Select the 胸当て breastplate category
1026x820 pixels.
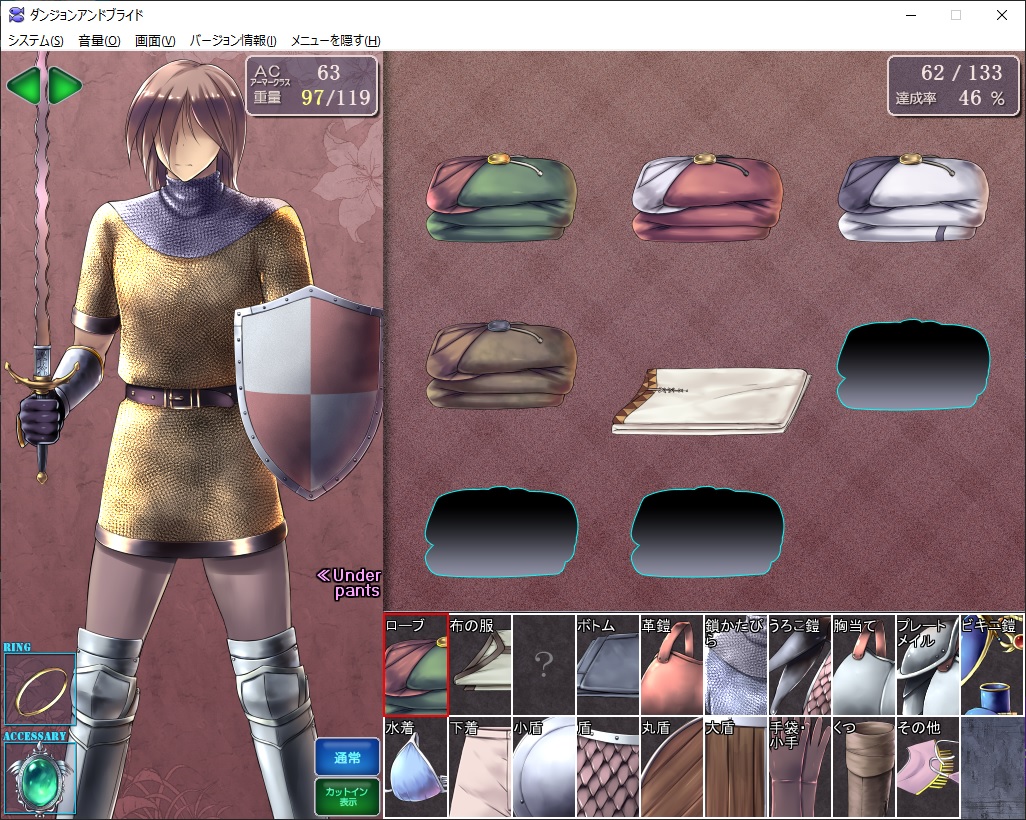coord(864,665)
